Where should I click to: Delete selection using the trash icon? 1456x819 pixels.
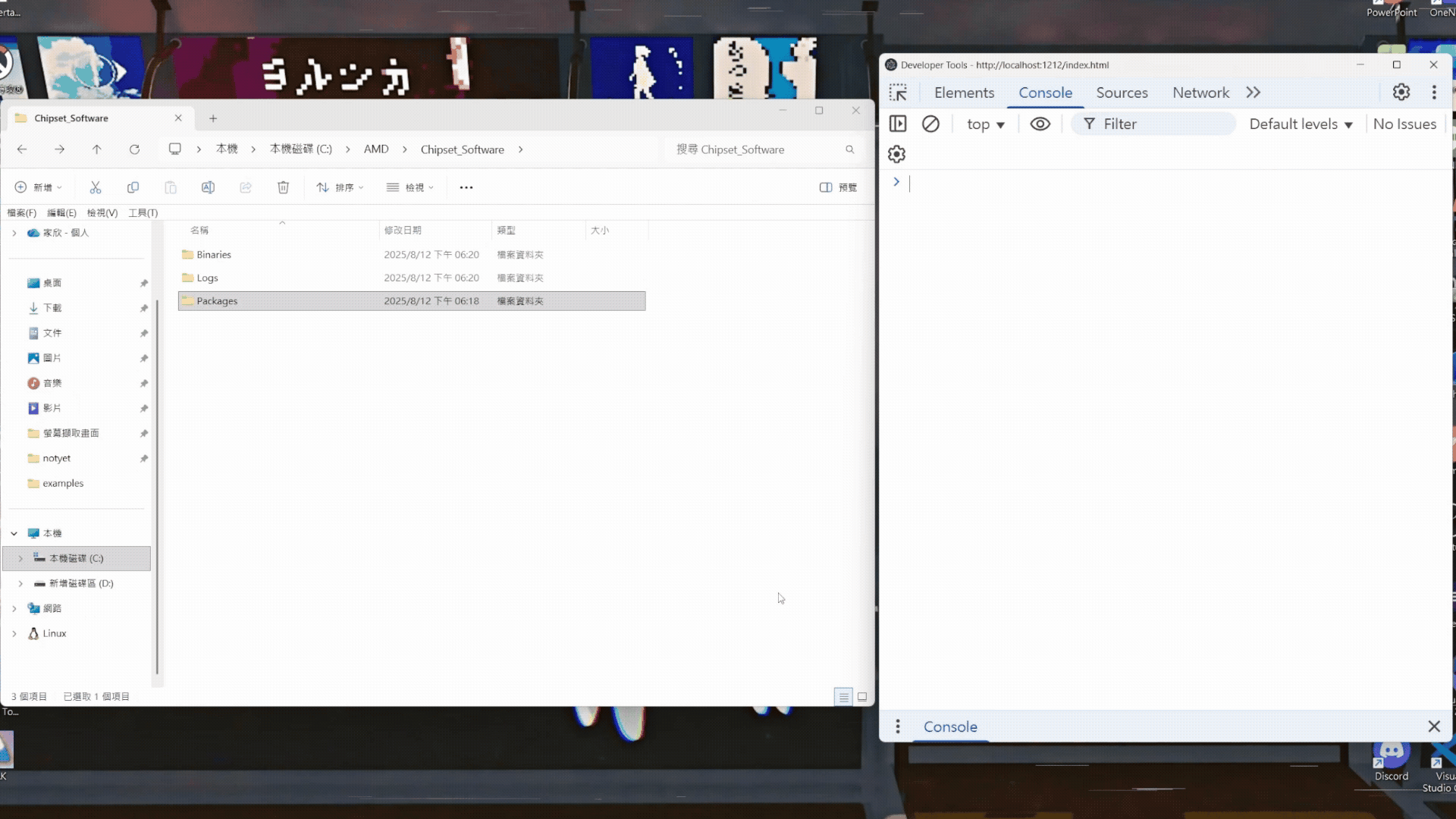(284, 187)
